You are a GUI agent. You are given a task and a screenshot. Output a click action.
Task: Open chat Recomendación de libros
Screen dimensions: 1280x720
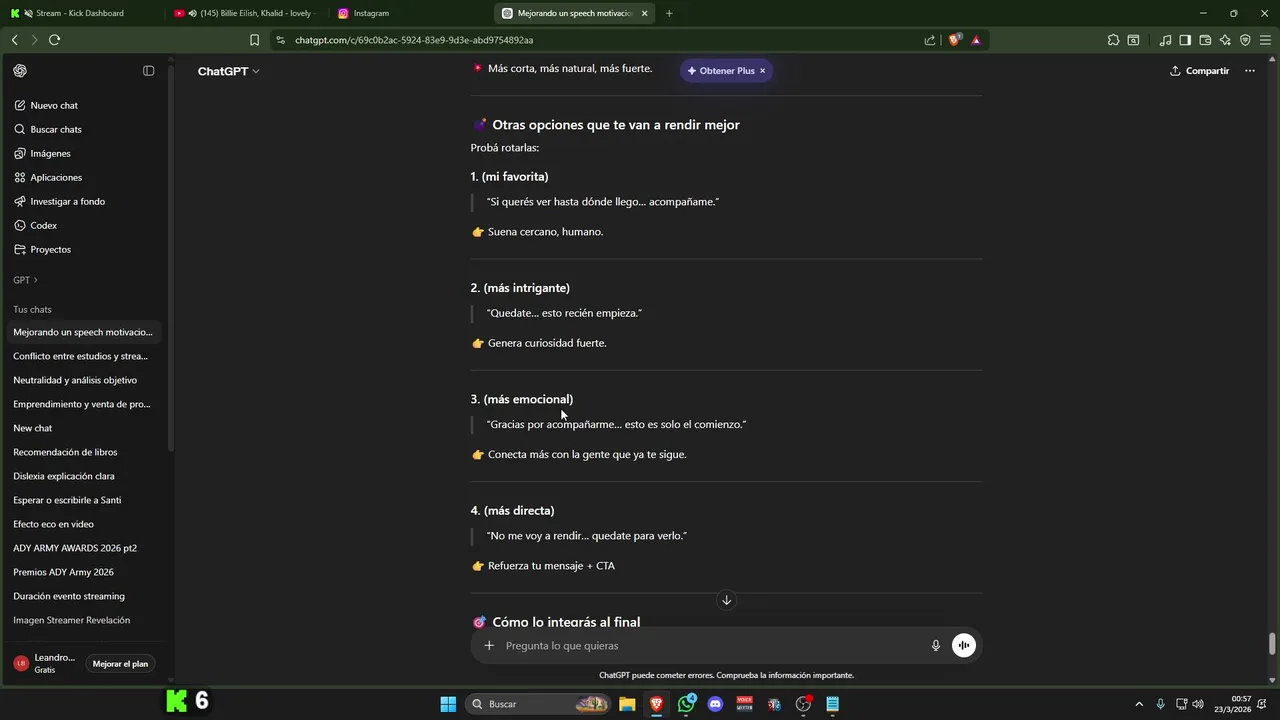(x=84, y=452)
